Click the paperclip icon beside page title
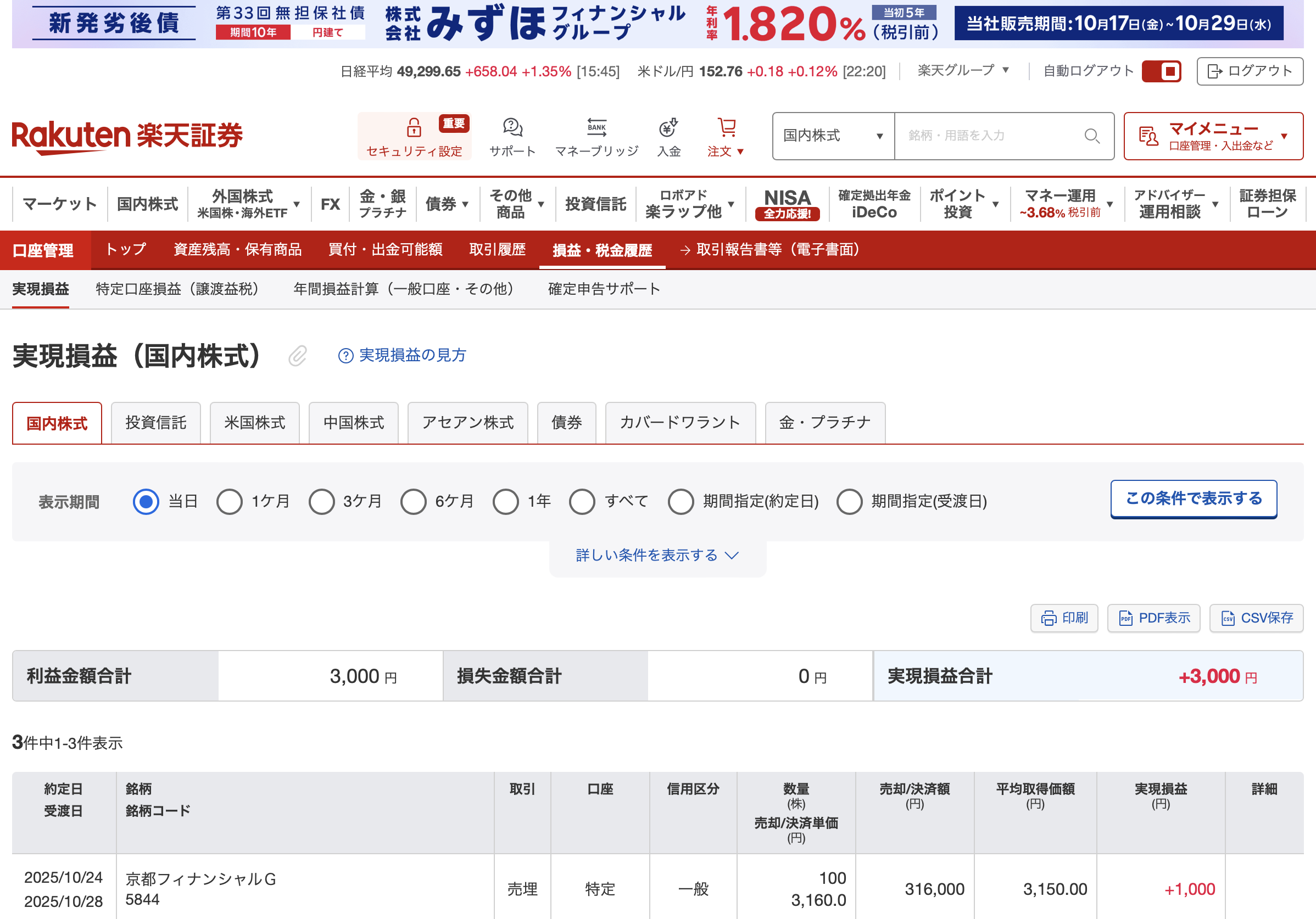 (298, 356)
